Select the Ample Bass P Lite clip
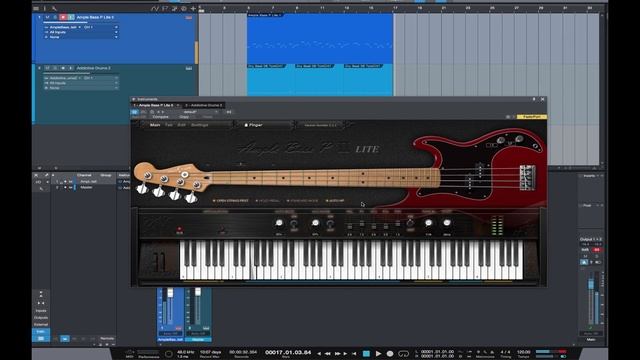This screenshot has height=360, width=640. click(320, 39)
